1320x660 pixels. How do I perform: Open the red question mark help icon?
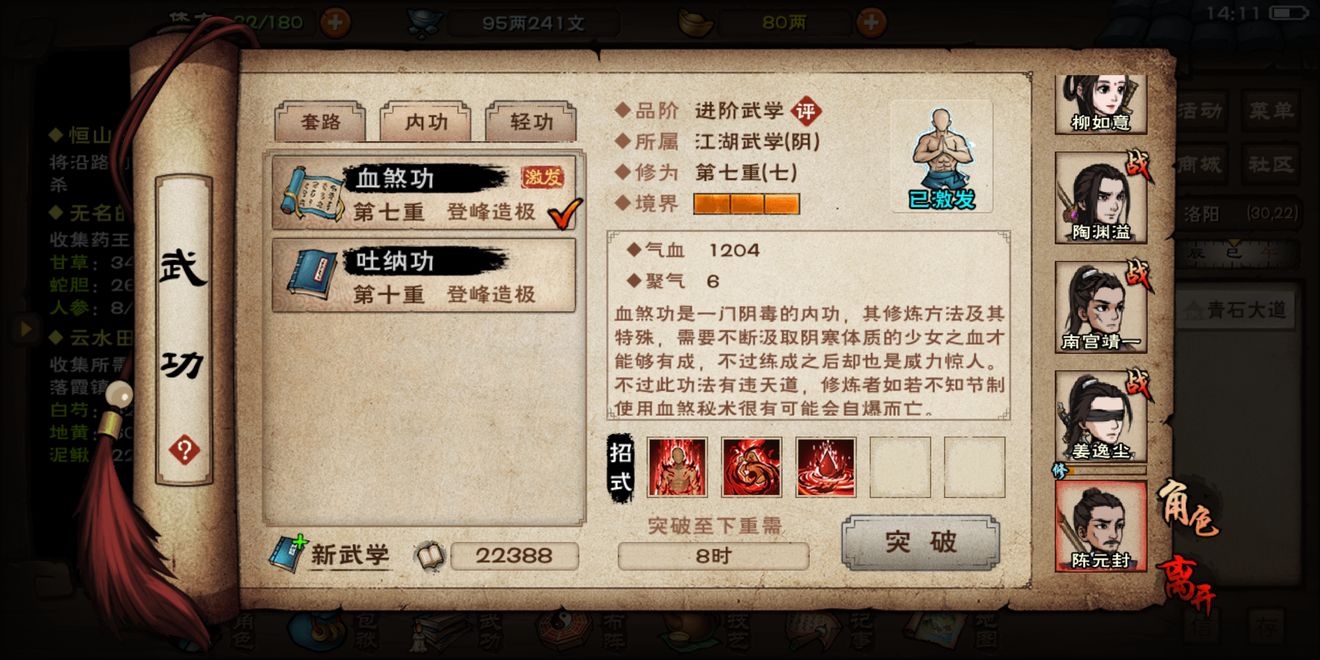[184, 450]
